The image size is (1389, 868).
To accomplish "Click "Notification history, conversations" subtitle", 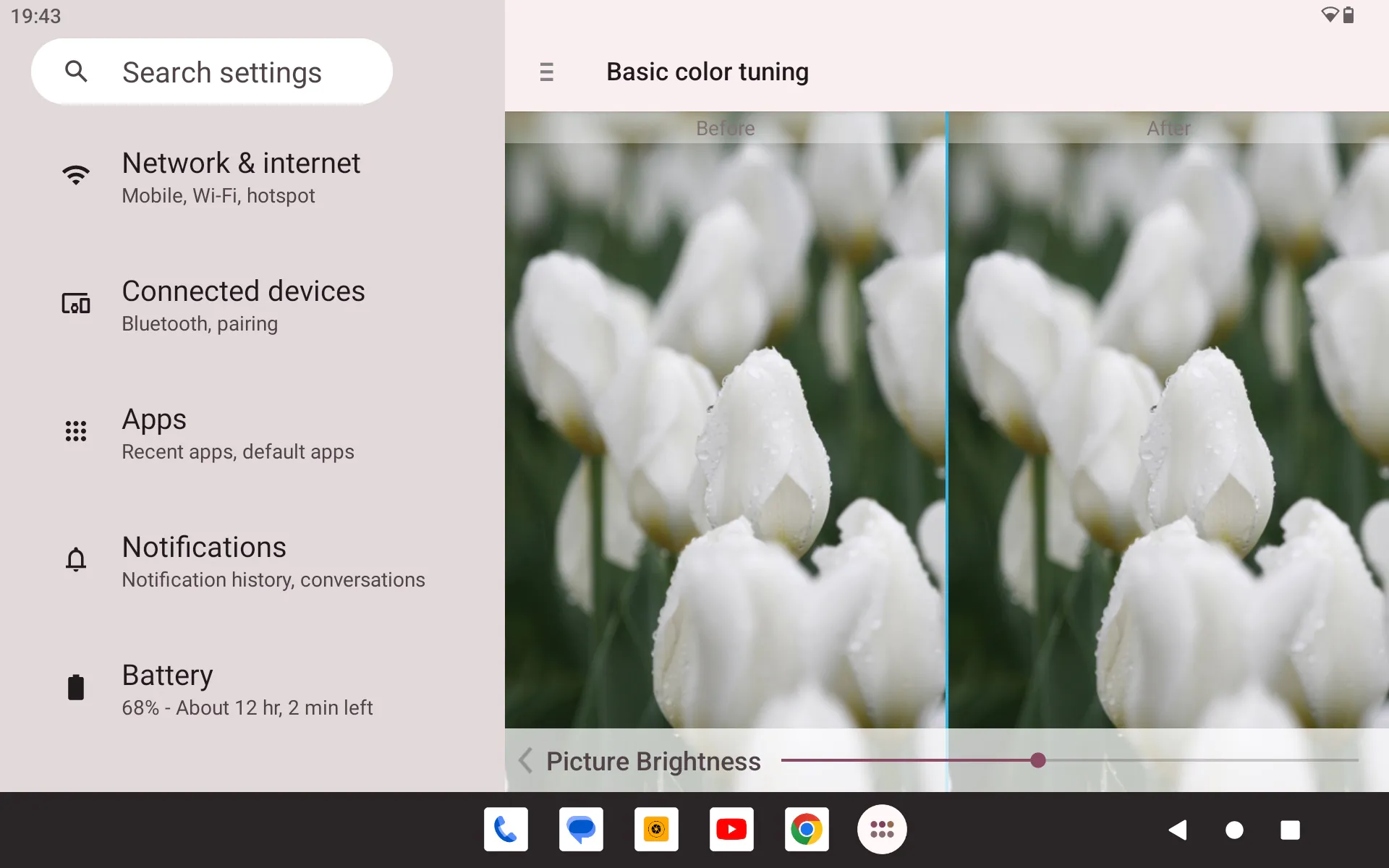I will [273, 580].
